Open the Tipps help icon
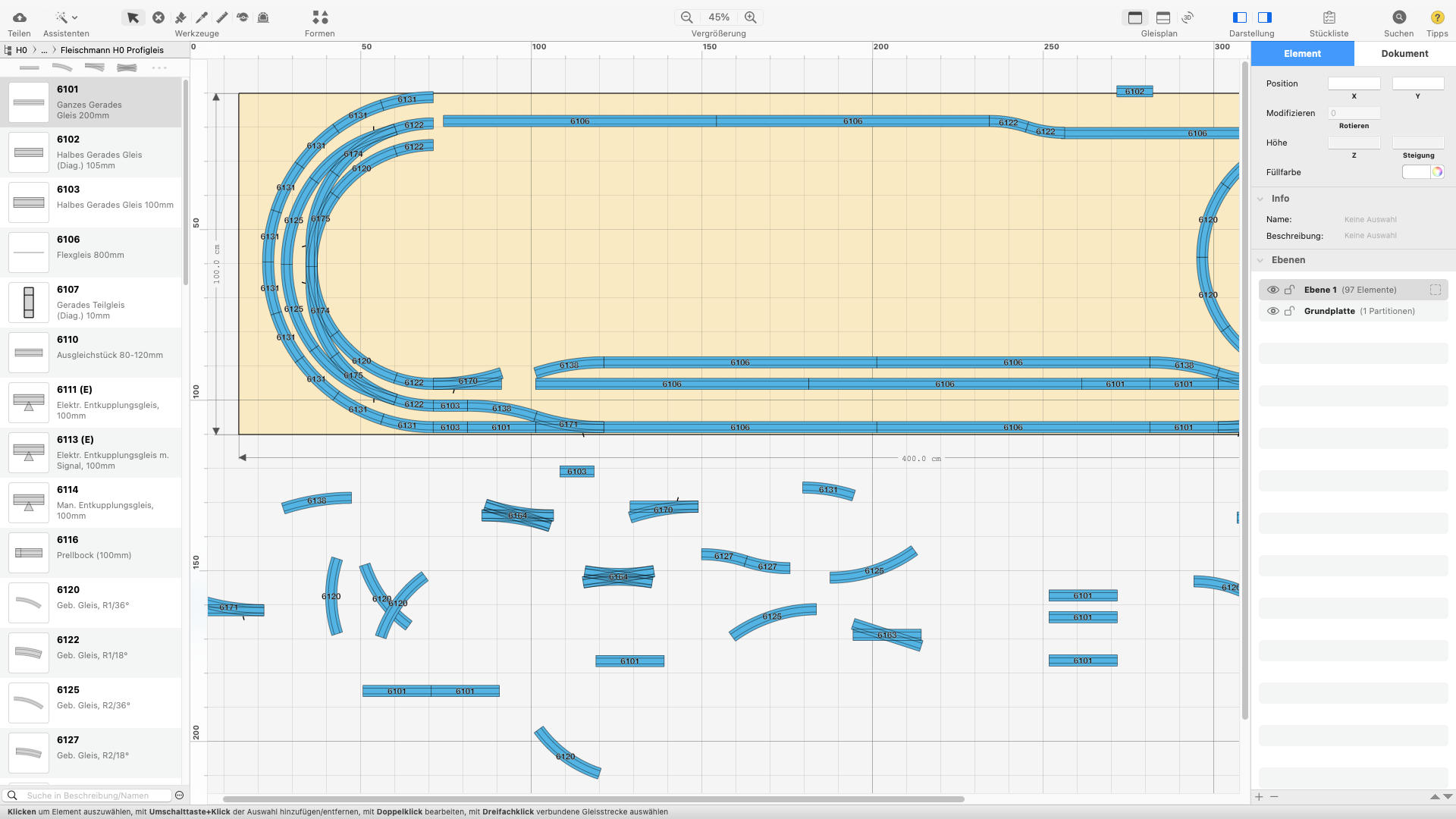The image size is (1456, 819). [1436, 17]
